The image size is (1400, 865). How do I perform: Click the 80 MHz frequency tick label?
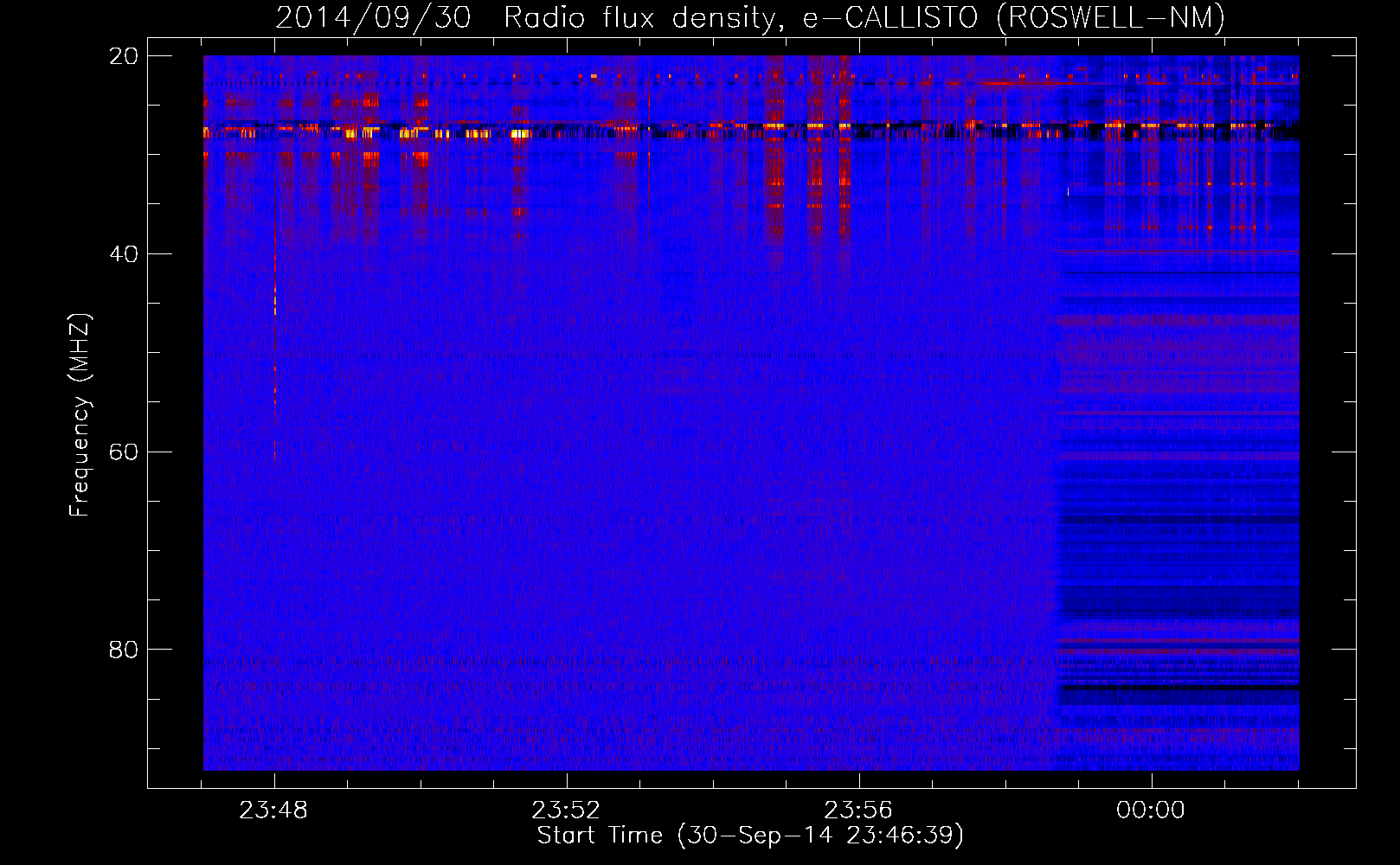(124, 650)
